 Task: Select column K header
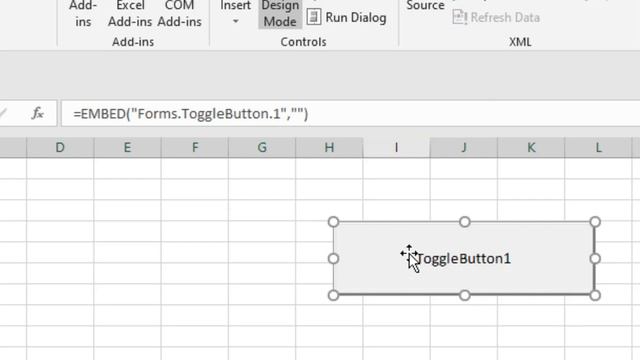click(x=531, y=147)
